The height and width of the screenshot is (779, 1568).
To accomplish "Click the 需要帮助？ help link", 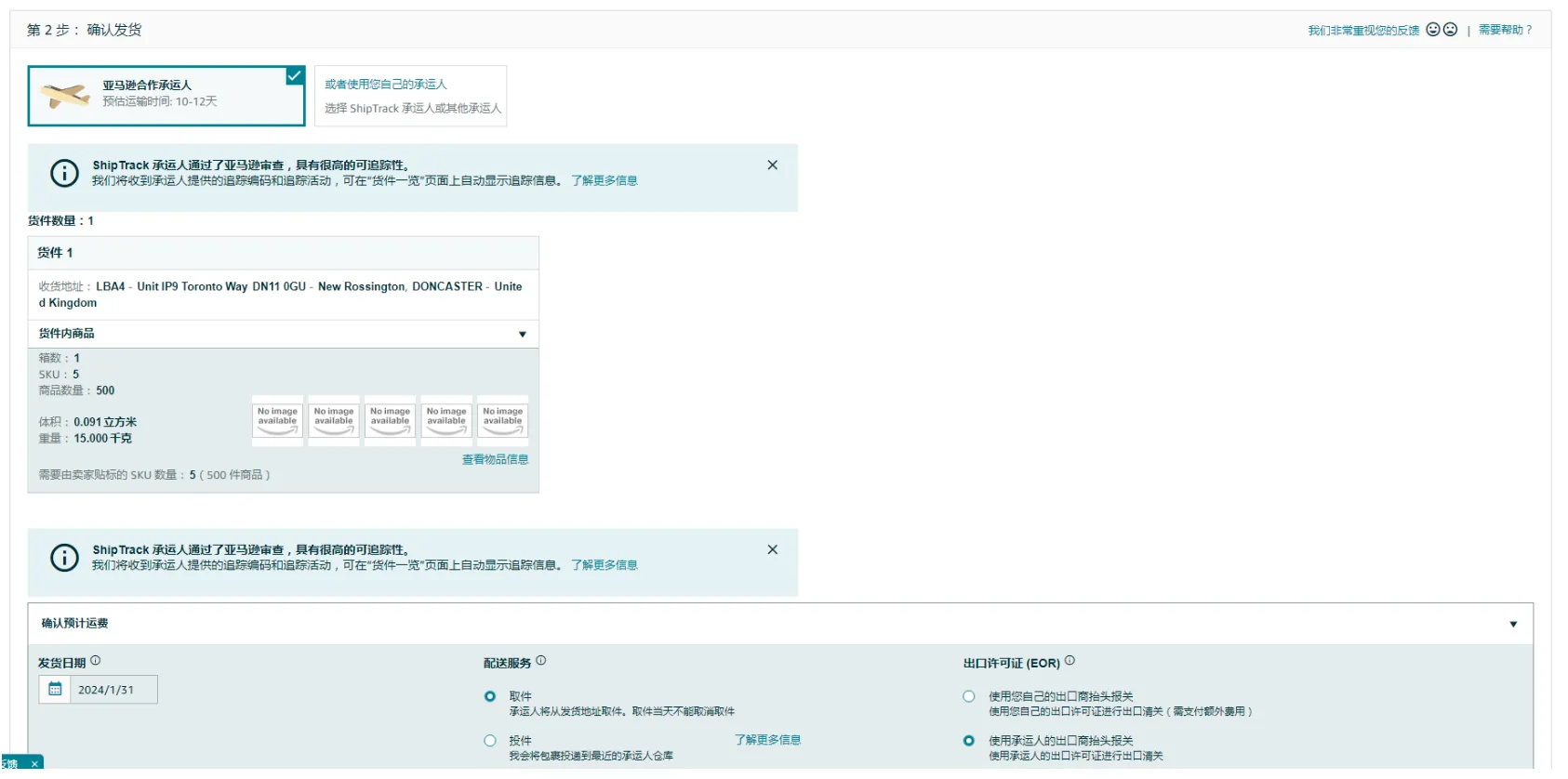I will [1505, 30].
